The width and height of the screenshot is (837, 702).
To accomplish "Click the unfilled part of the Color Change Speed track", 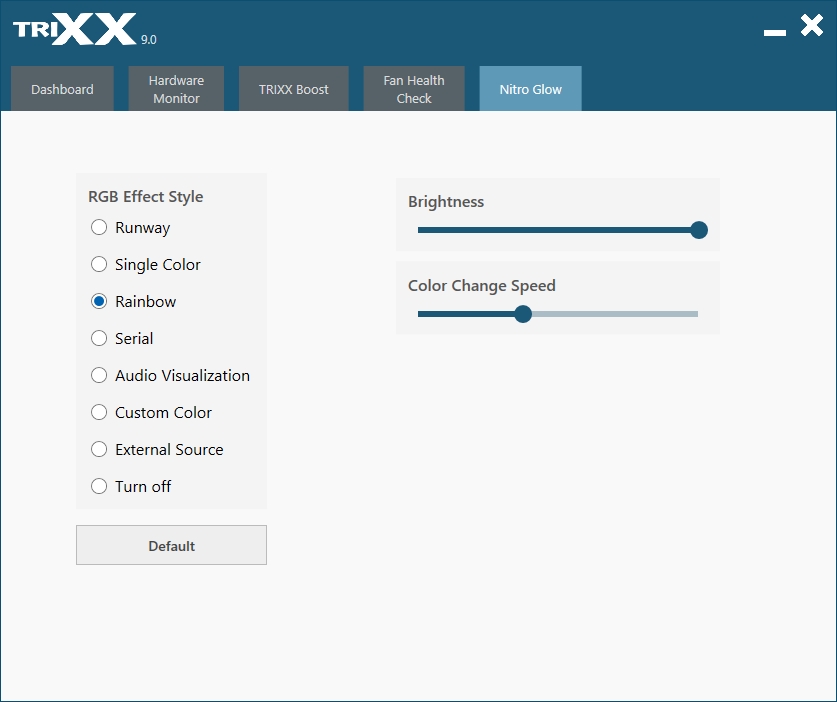I will click(615, 314).
